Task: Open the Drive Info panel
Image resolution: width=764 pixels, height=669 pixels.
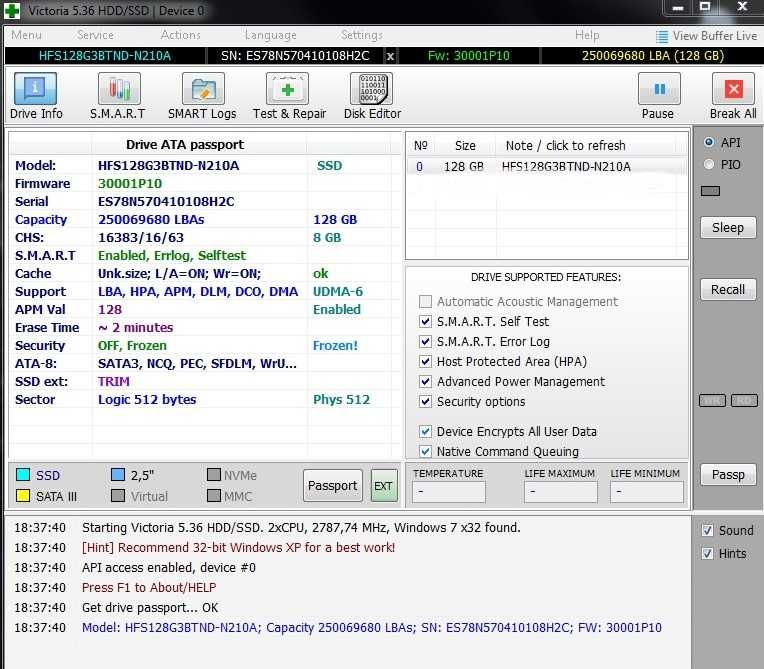Action: (36, 89)
